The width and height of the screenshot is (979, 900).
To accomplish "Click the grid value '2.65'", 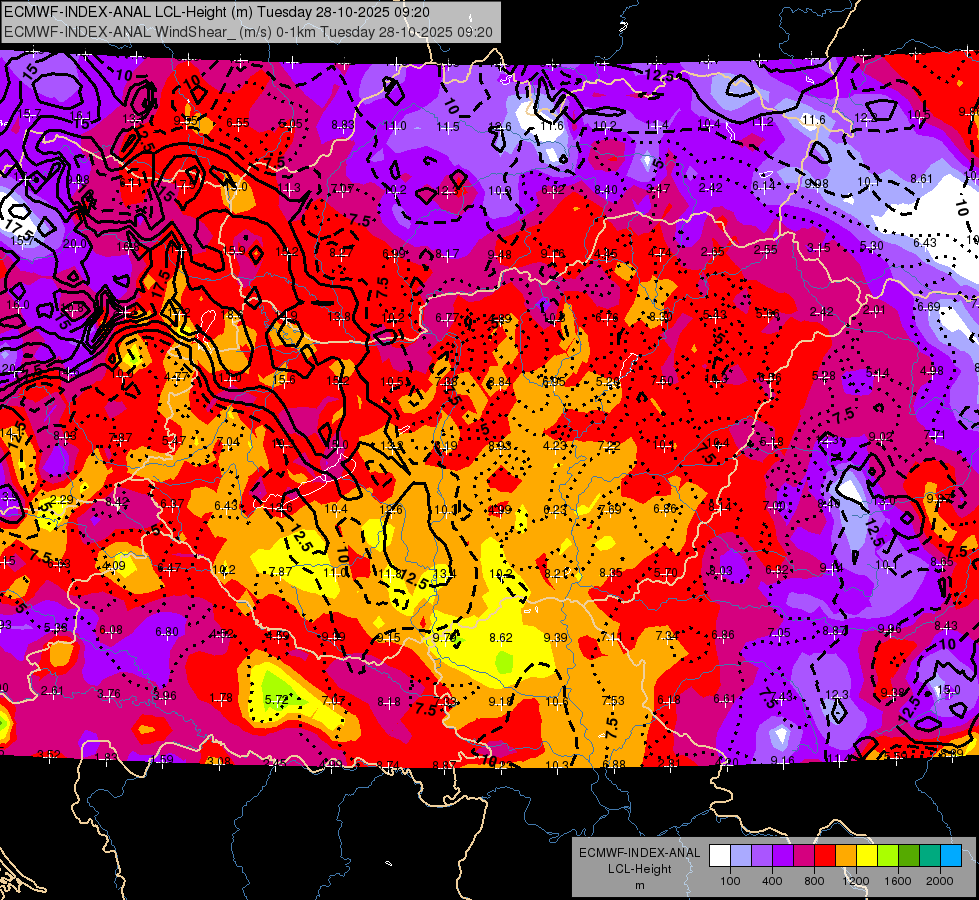I will 712,252.
